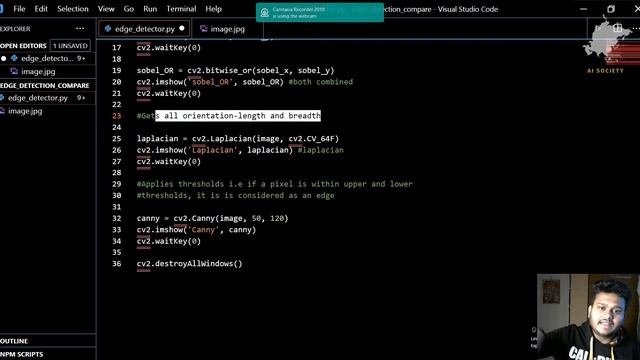Click line number 23 in the gutter
The width and height of the screenshot is (640, 360).
[x=117, y=116]
